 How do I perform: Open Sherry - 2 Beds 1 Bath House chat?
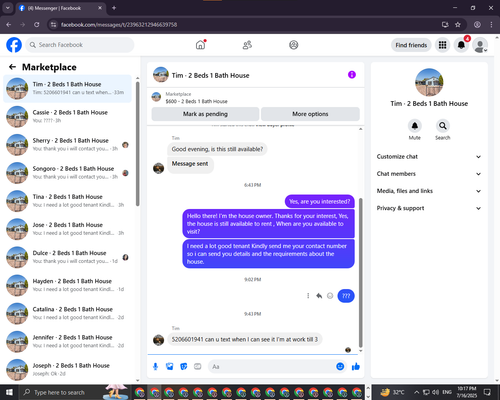click(67, 145)
